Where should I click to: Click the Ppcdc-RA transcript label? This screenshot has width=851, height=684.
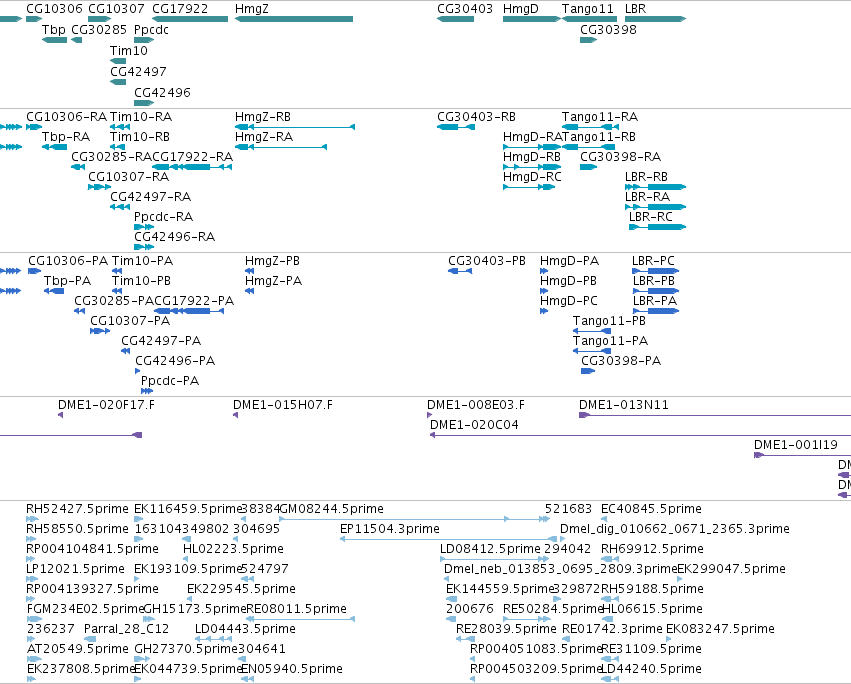(x=163, y=217)
